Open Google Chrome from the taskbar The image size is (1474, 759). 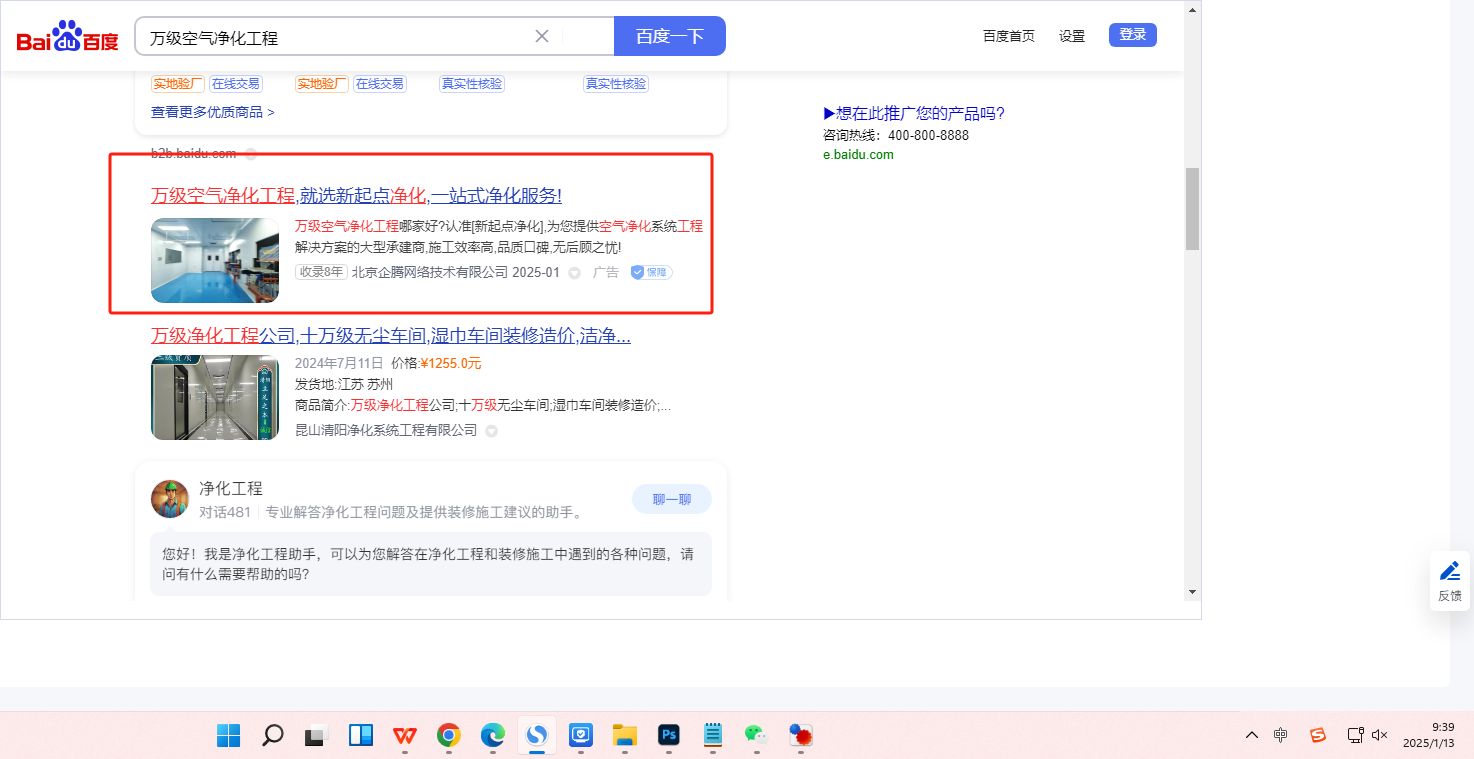(449, 736)
